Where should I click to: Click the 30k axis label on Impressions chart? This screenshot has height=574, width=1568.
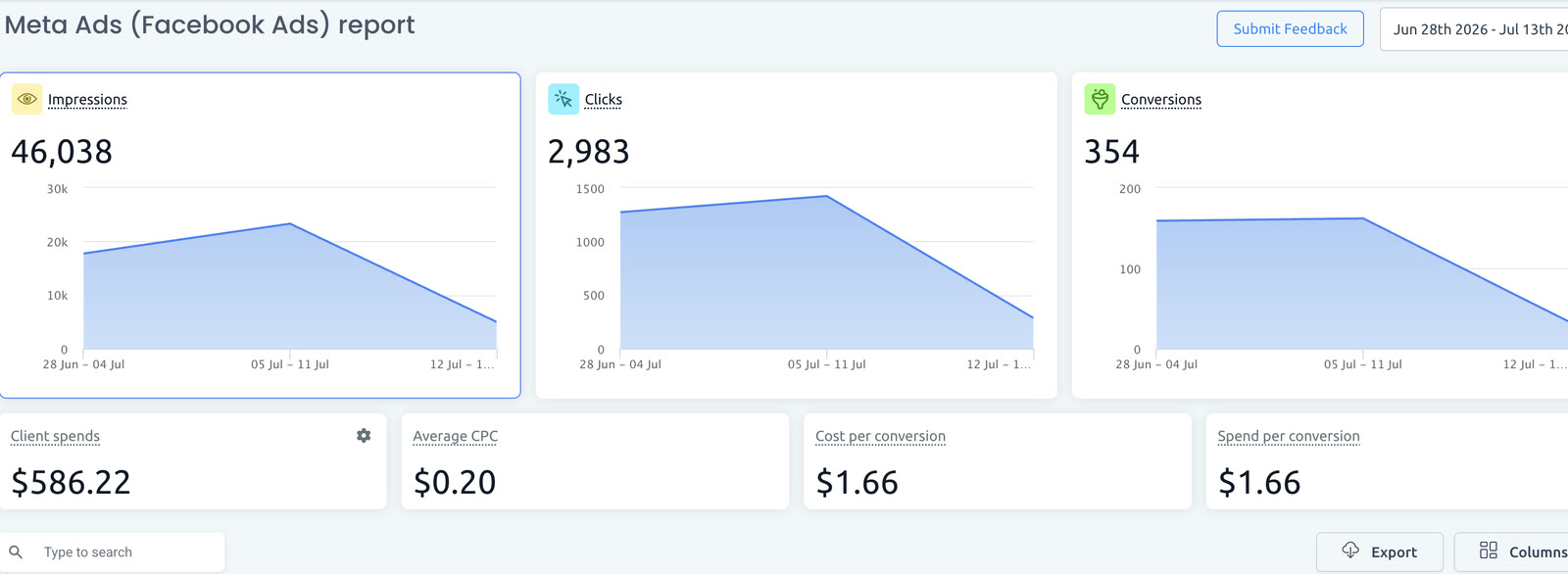click(x=57, y=189)
